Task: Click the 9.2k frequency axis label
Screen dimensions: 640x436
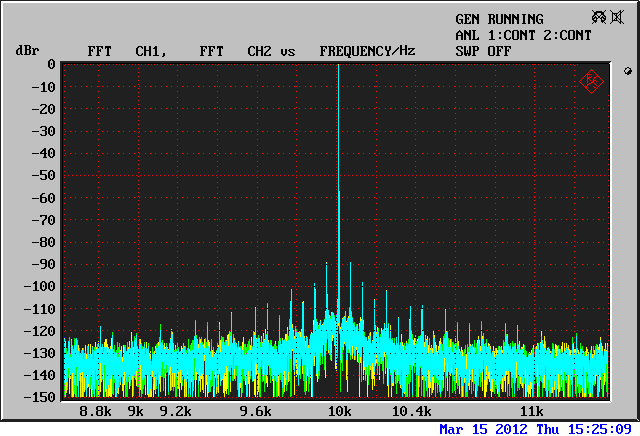Action: [x=175, y=412]
